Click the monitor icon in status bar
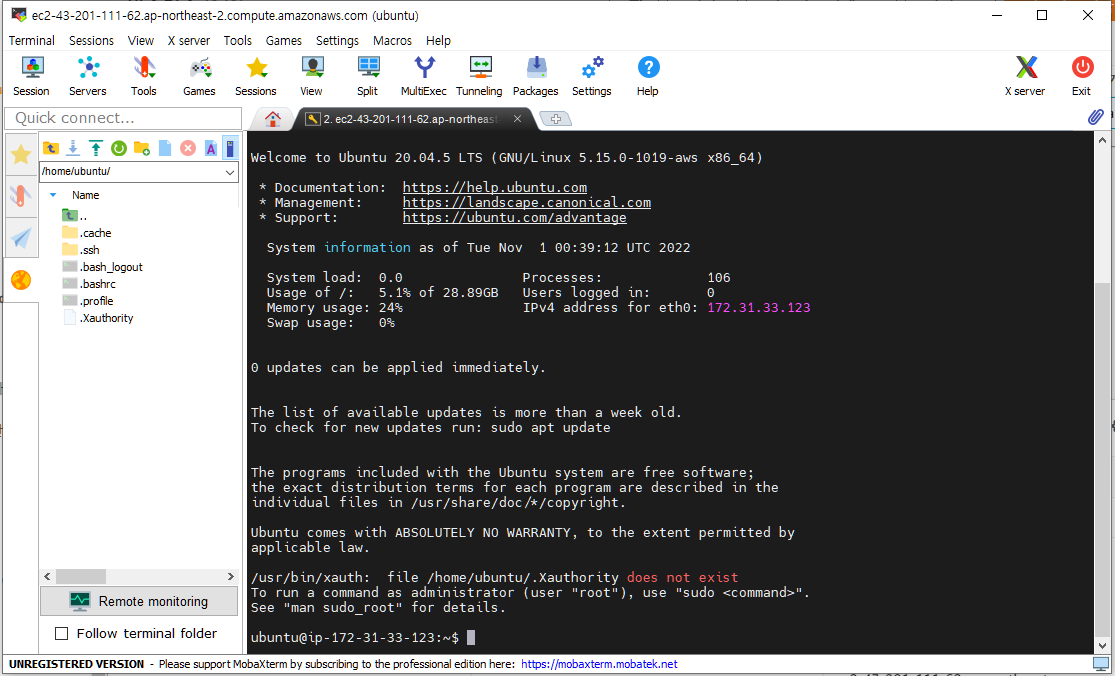The image size is (1115, 676). pyautogui.click(x=1100, y=664)
